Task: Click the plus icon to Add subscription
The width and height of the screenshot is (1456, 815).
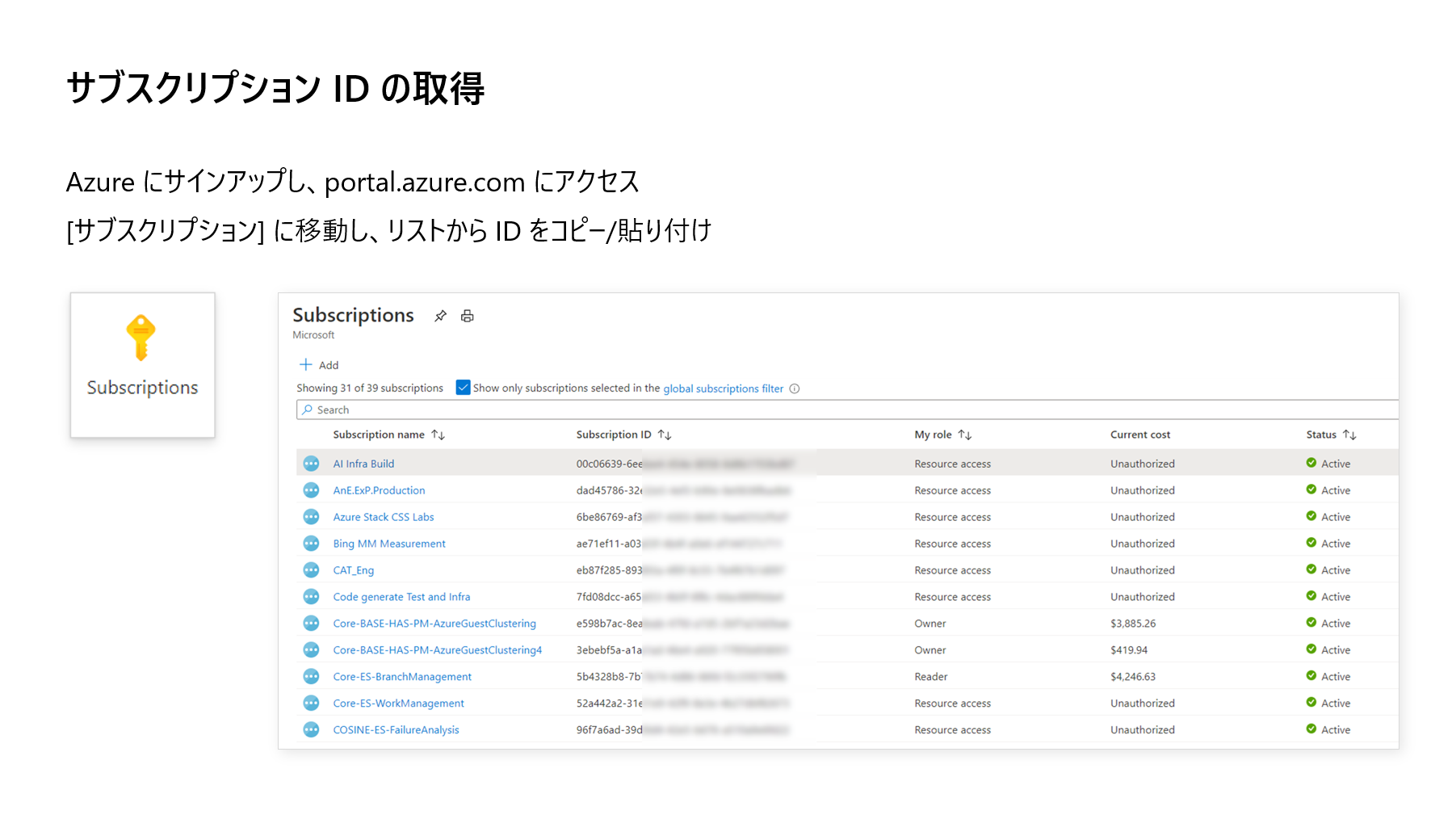Action: point(306,365)
